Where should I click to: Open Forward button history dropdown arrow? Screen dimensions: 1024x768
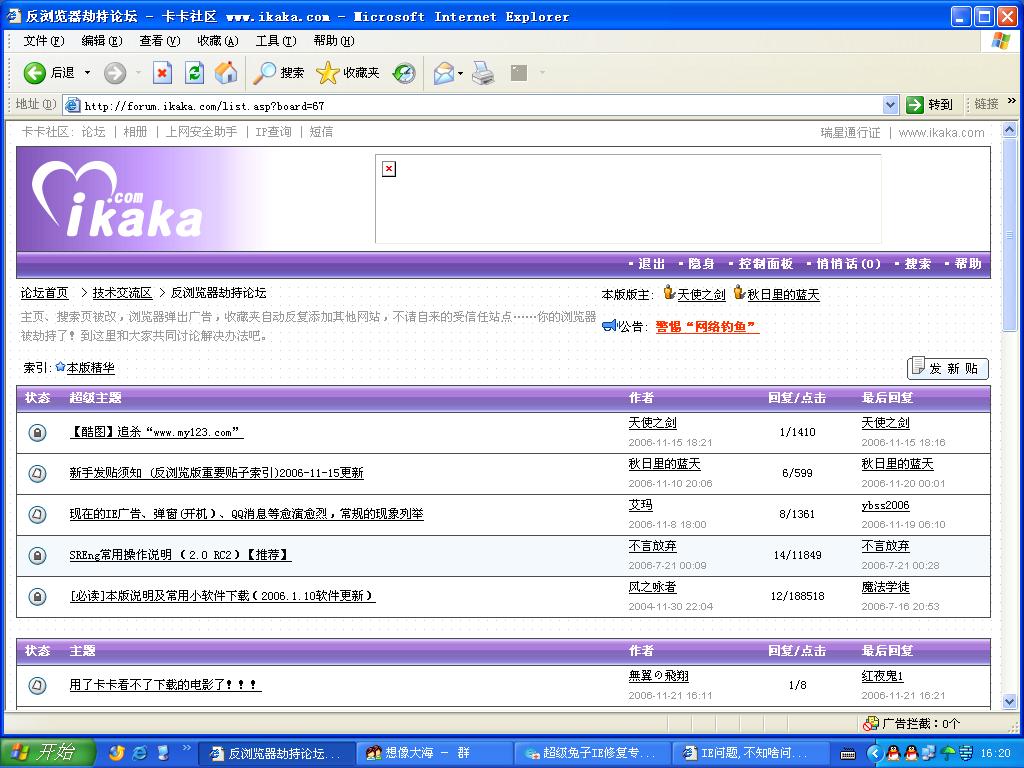(138, 72)
